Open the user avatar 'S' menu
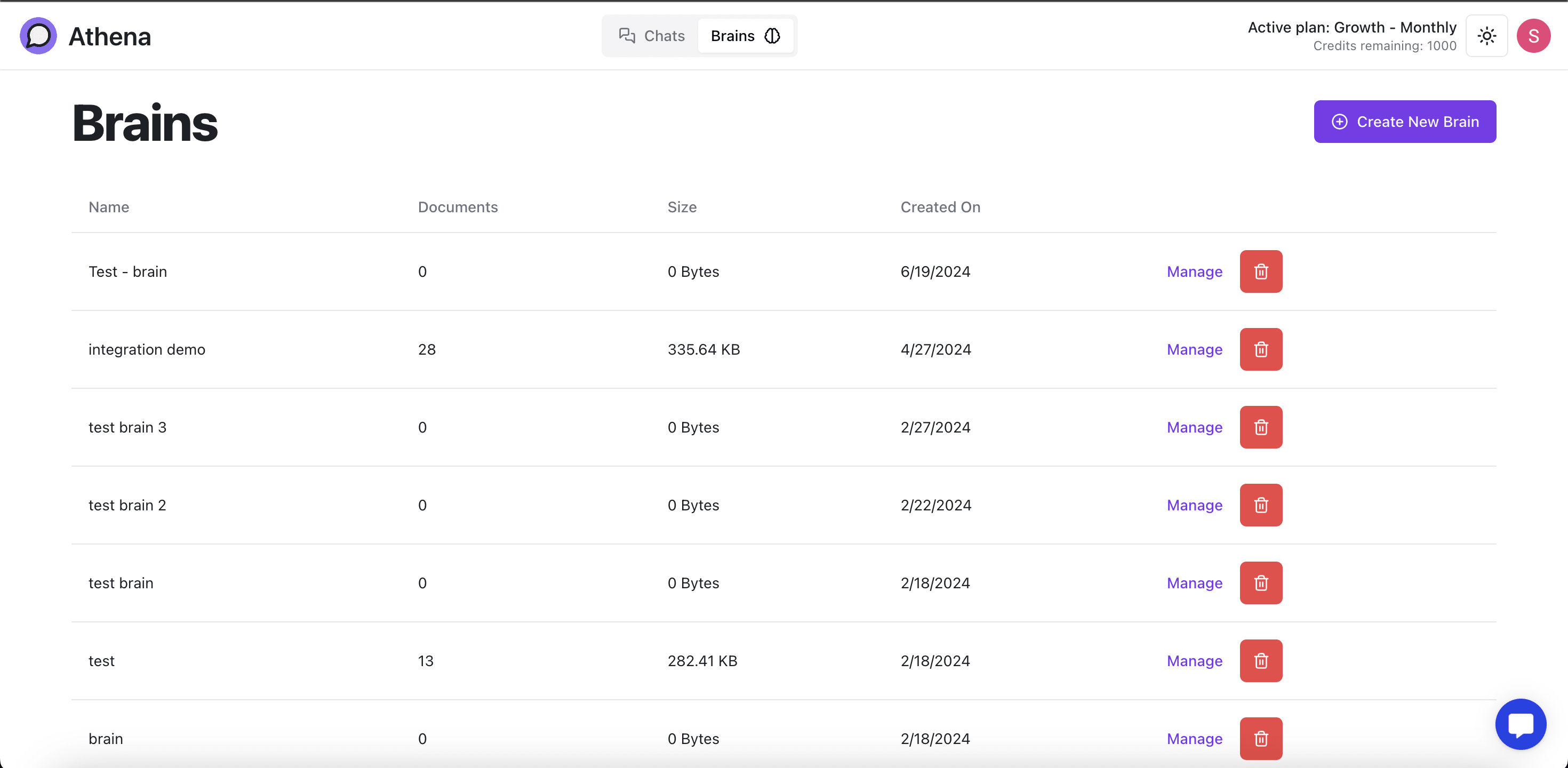 click(x=1533, y=36)
